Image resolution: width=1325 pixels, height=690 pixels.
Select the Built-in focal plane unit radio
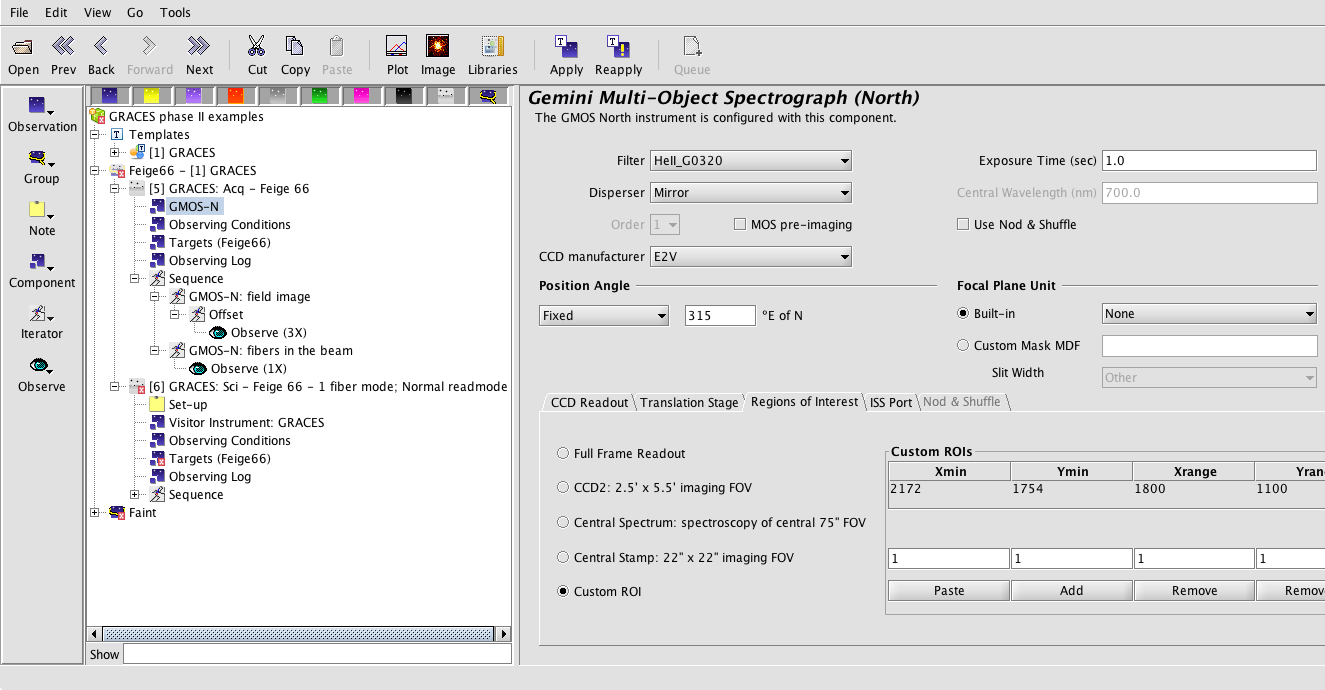click(963, 313)
